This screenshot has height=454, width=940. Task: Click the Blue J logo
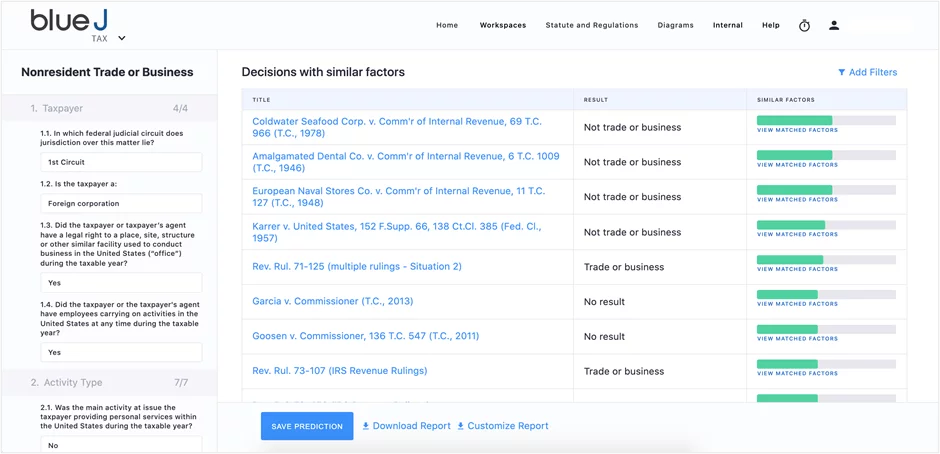[68, 20]
